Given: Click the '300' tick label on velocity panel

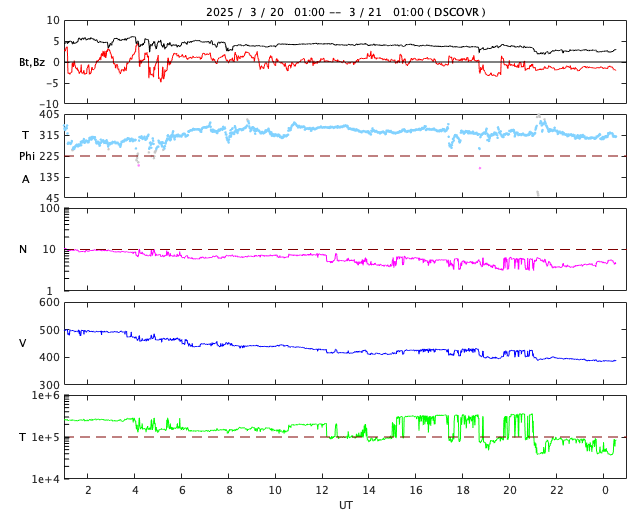Looking at the screenshot, I should coord(49,385).
